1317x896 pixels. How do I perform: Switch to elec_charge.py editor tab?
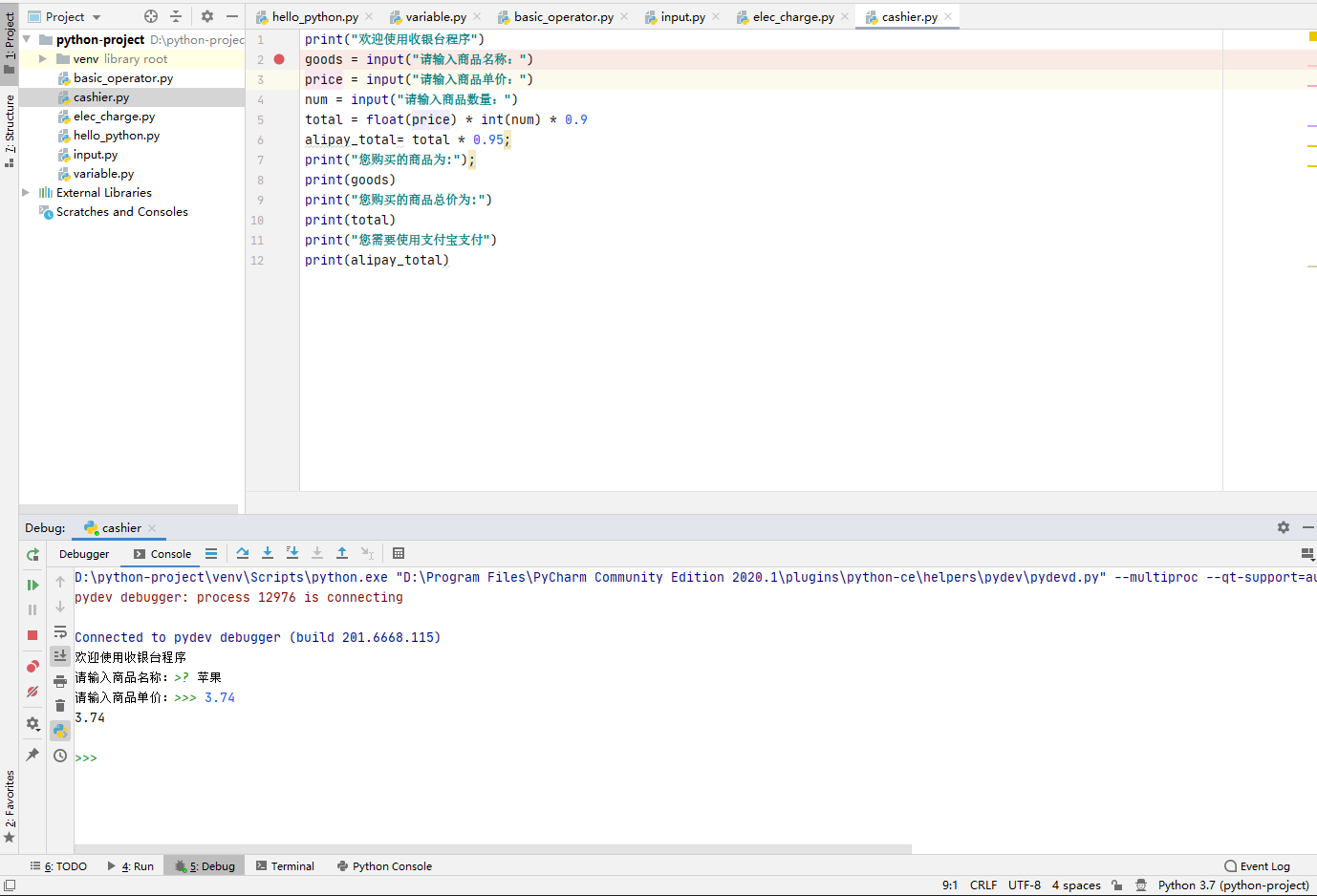point(793,17)
